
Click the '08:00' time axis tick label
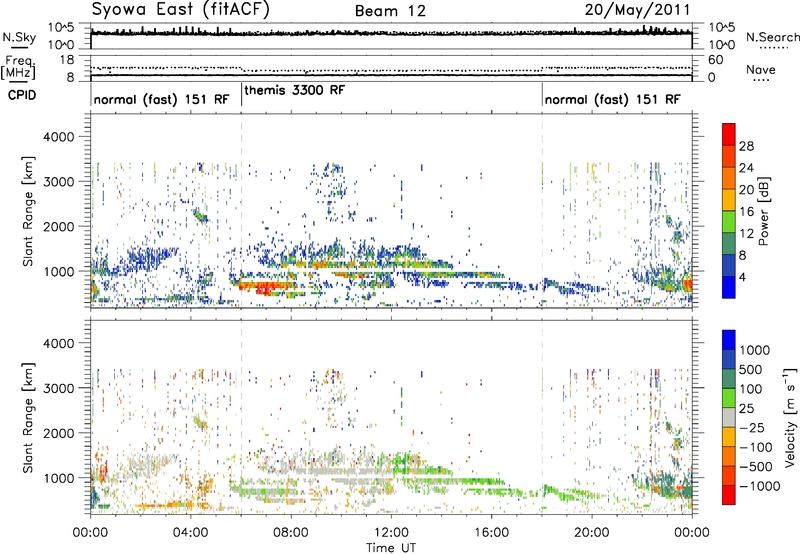[x=291, y=533]
